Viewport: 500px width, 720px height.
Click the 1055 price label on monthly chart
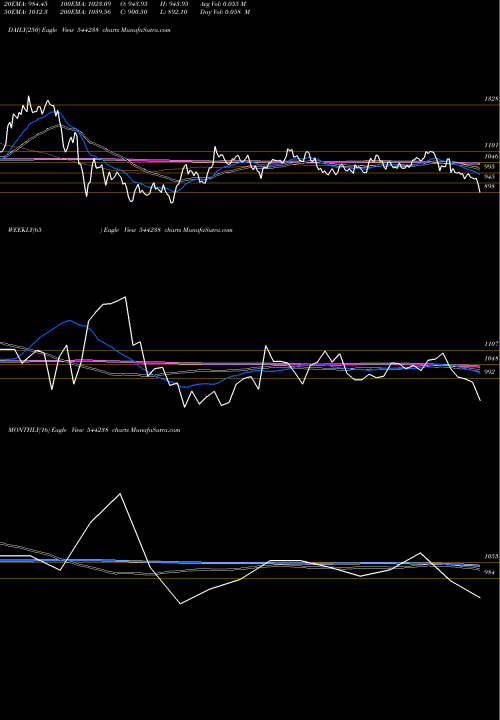click(491, 557)
